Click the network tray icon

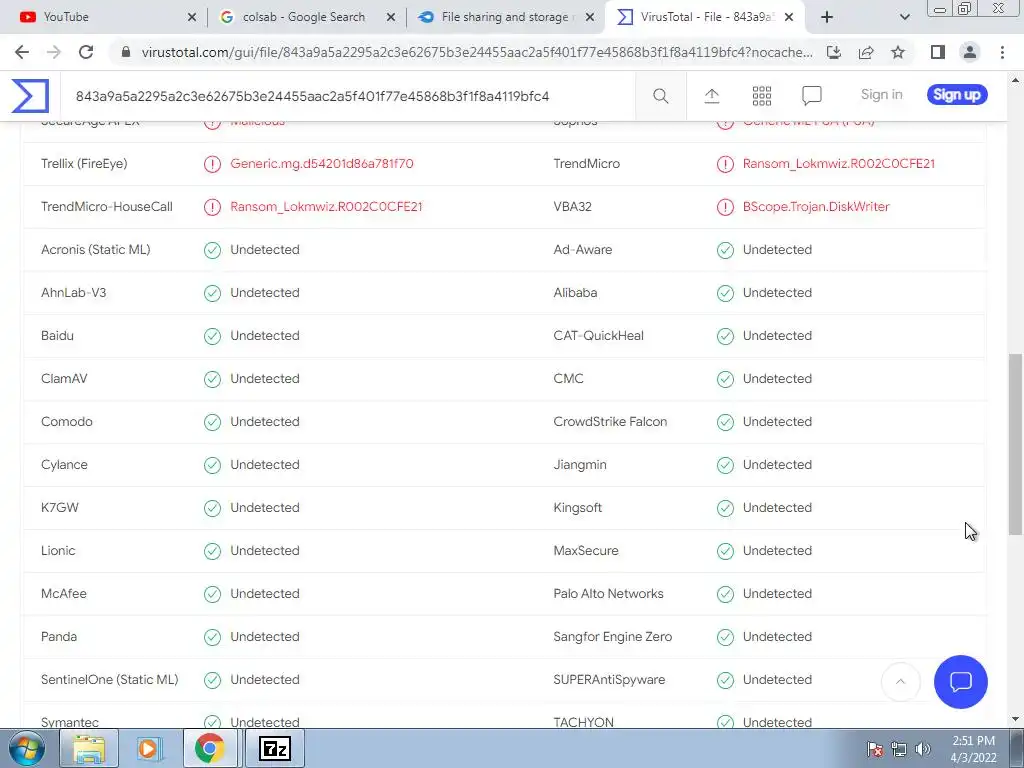tap(899, 749)
